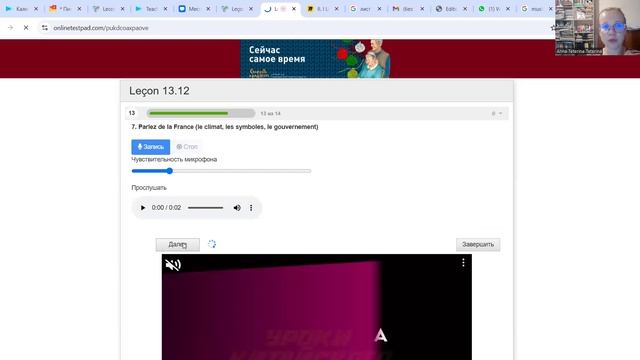Close the Mes tab
640x360 pixels.
pos(208,9)
